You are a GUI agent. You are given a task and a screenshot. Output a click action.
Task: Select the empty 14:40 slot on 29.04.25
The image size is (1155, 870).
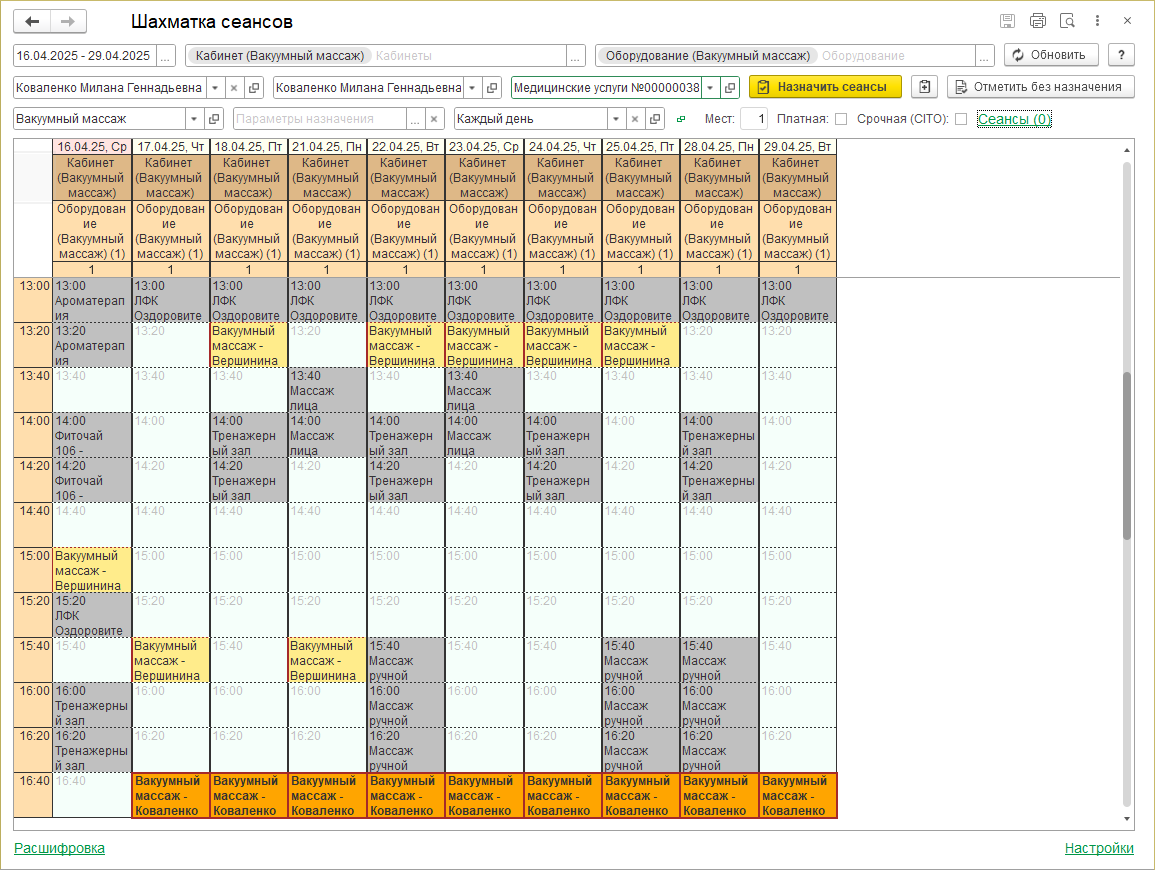(798, 525)
